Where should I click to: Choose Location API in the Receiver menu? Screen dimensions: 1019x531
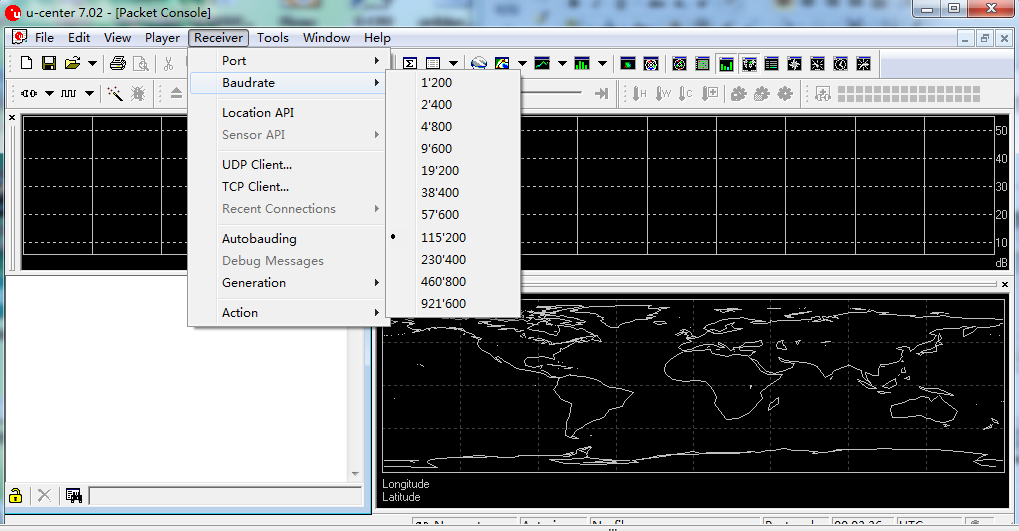tap(288, 112)
